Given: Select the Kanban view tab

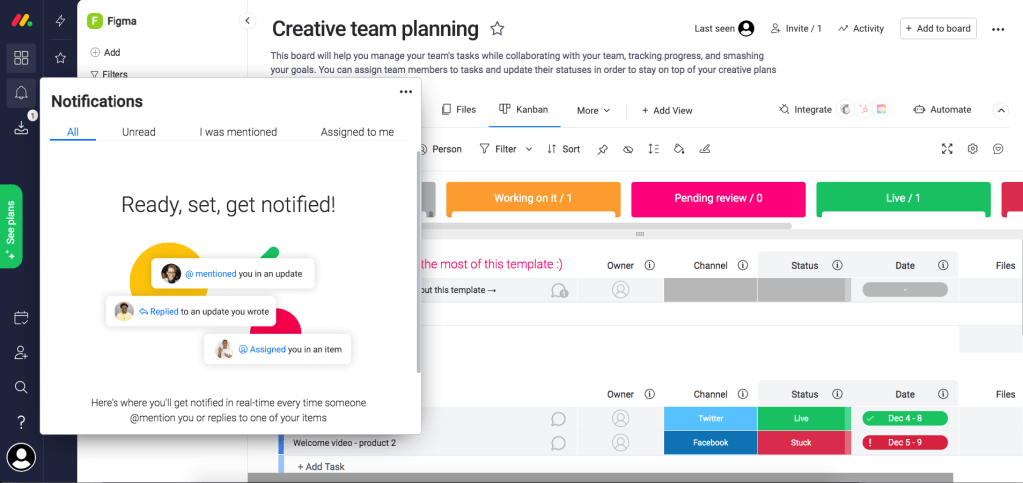Looking at the screenshot, I should coord(523,110).
